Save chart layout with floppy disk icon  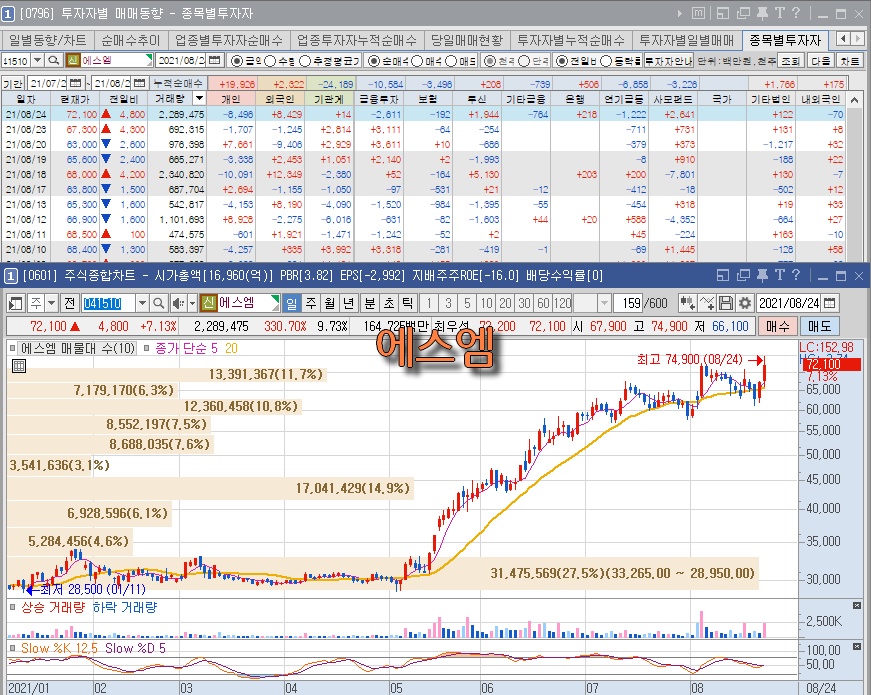725,303
